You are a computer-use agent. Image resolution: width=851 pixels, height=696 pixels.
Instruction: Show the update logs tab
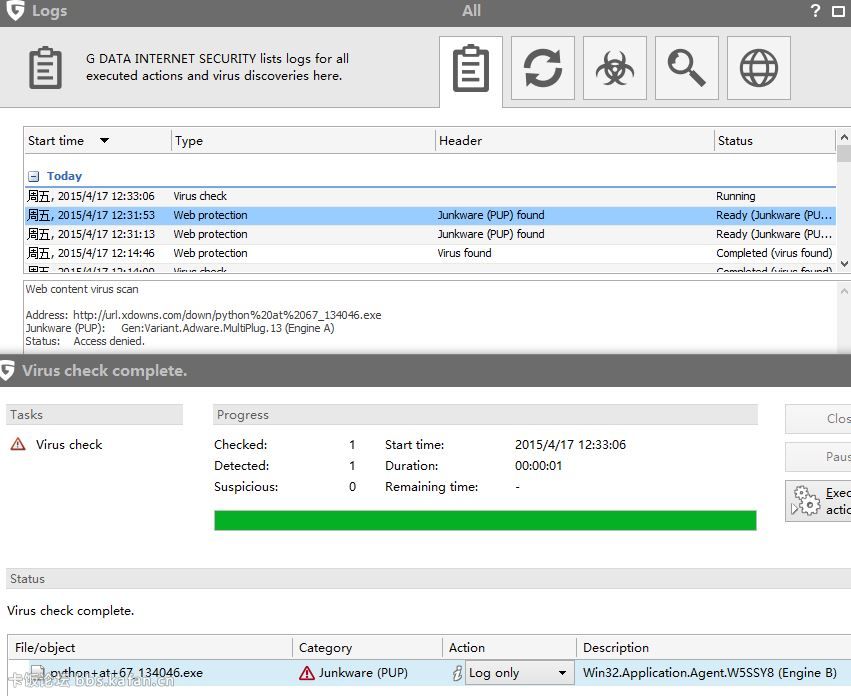(x=543, y=68)
